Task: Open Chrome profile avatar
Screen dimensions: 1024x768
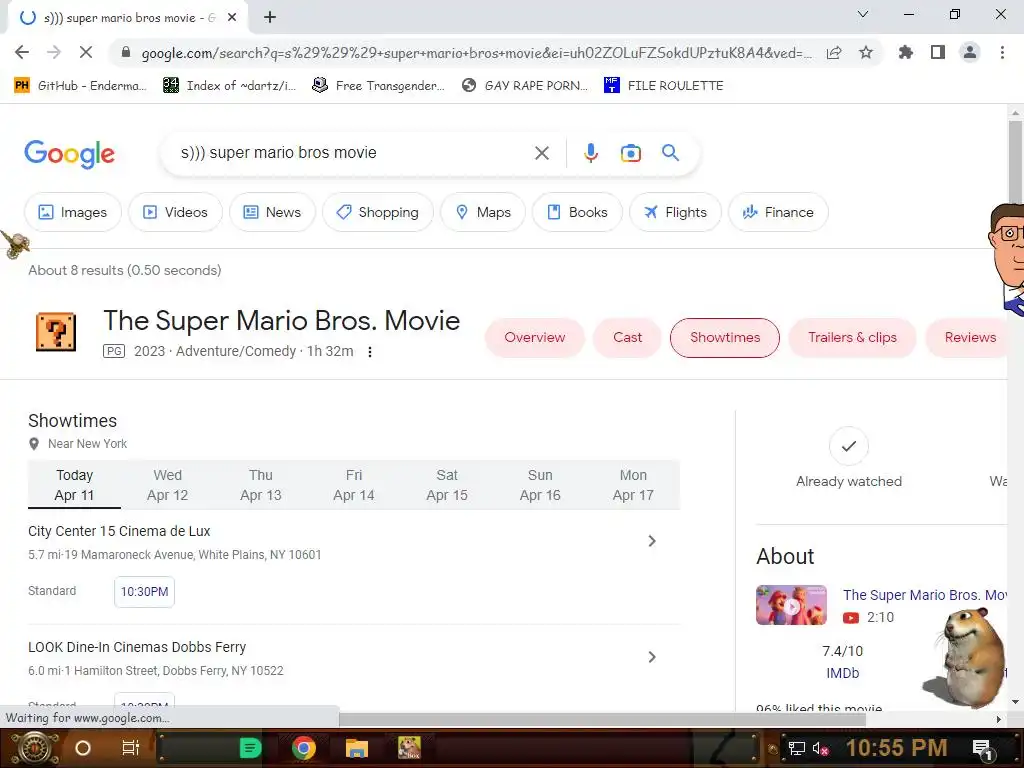Action: click(x=970, y=52)
